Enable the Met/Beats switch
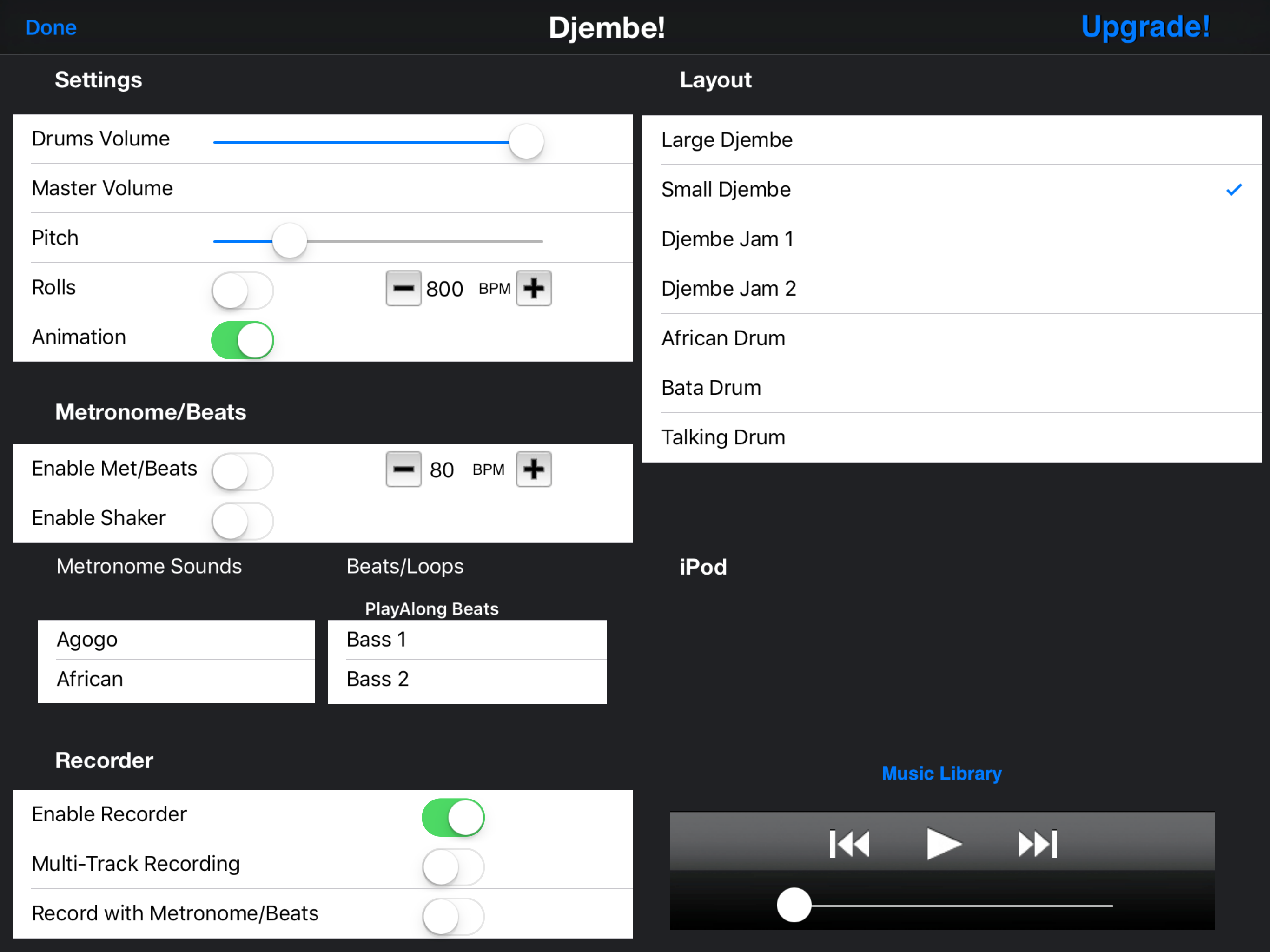Screen dimensions: 1270x952 click(242, 471)
